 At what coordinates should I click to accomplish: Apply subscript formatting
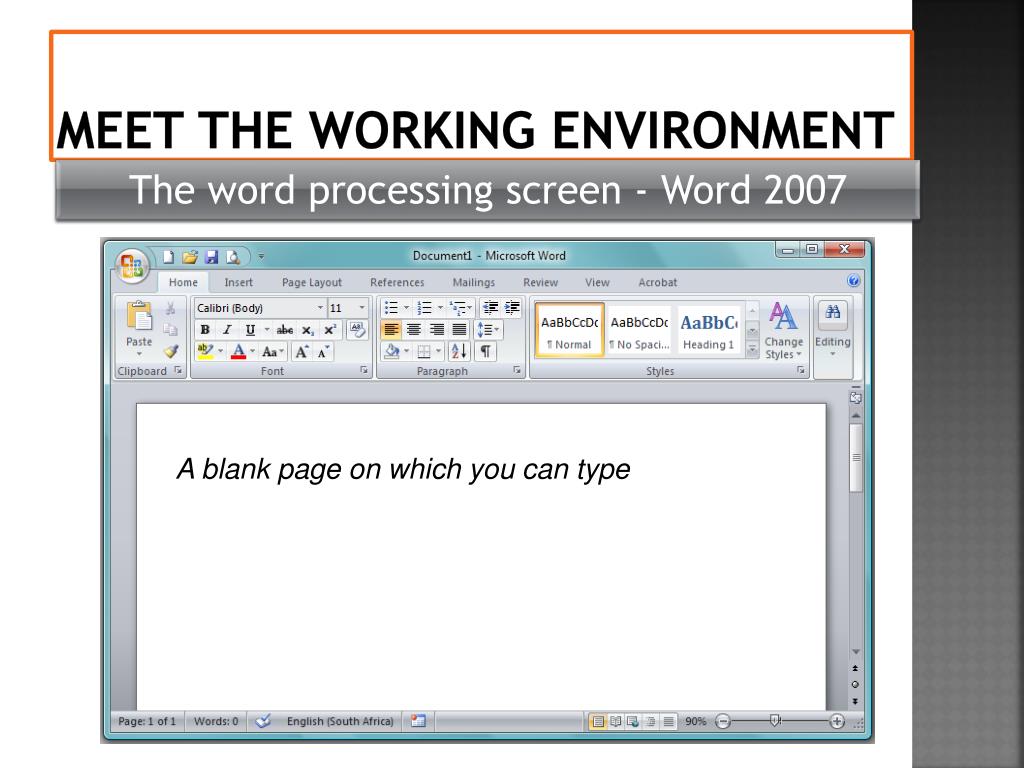[308, 330]
